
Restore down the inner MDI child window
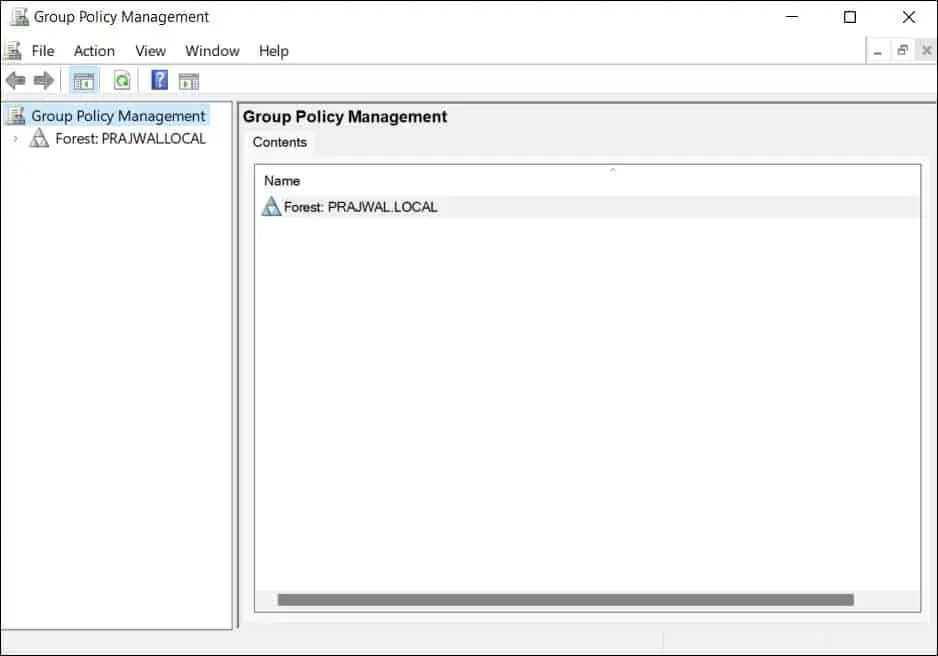902,51
